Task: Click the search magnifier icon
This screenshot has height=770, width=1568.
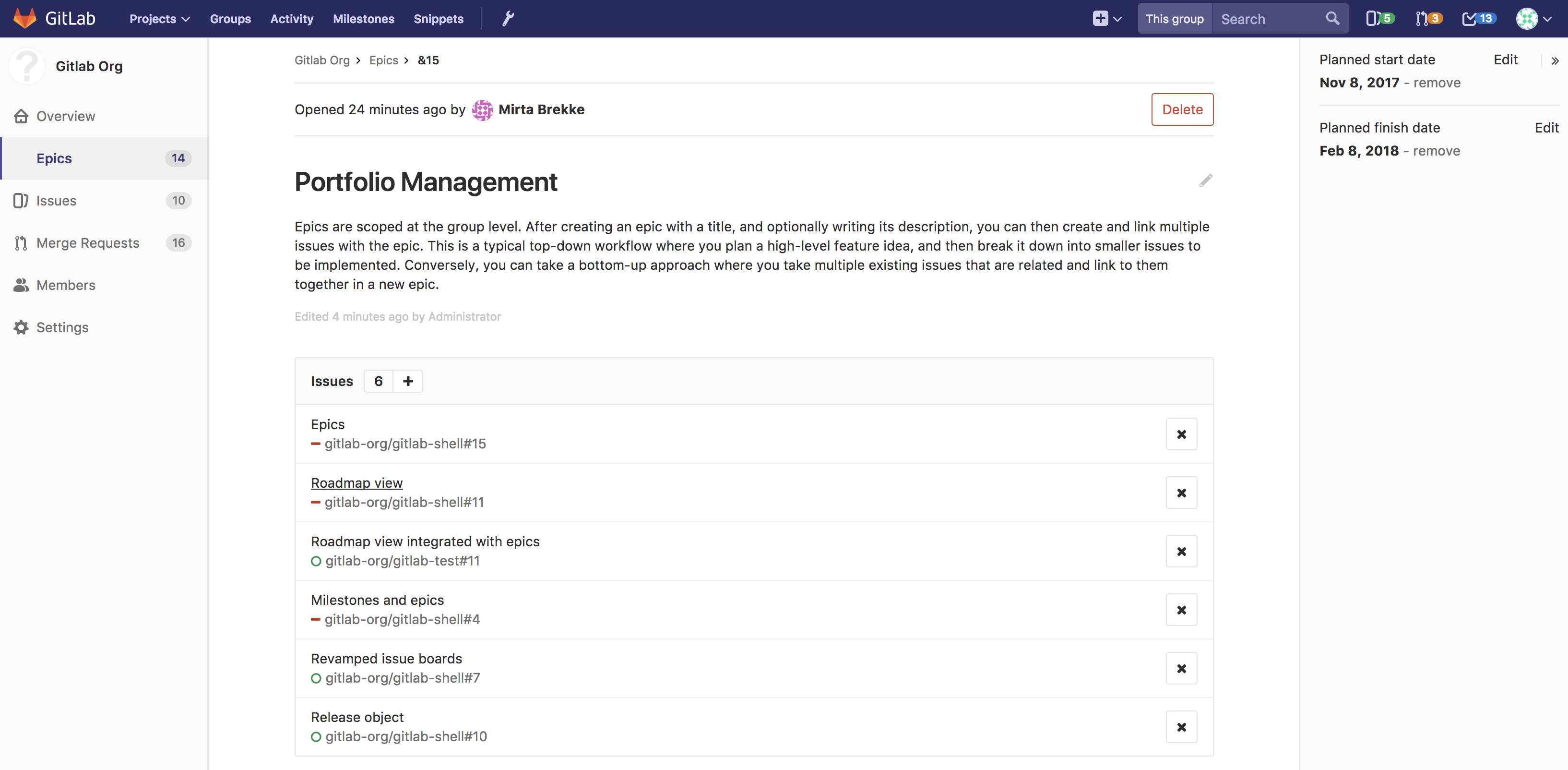Action: point(1332,19)
